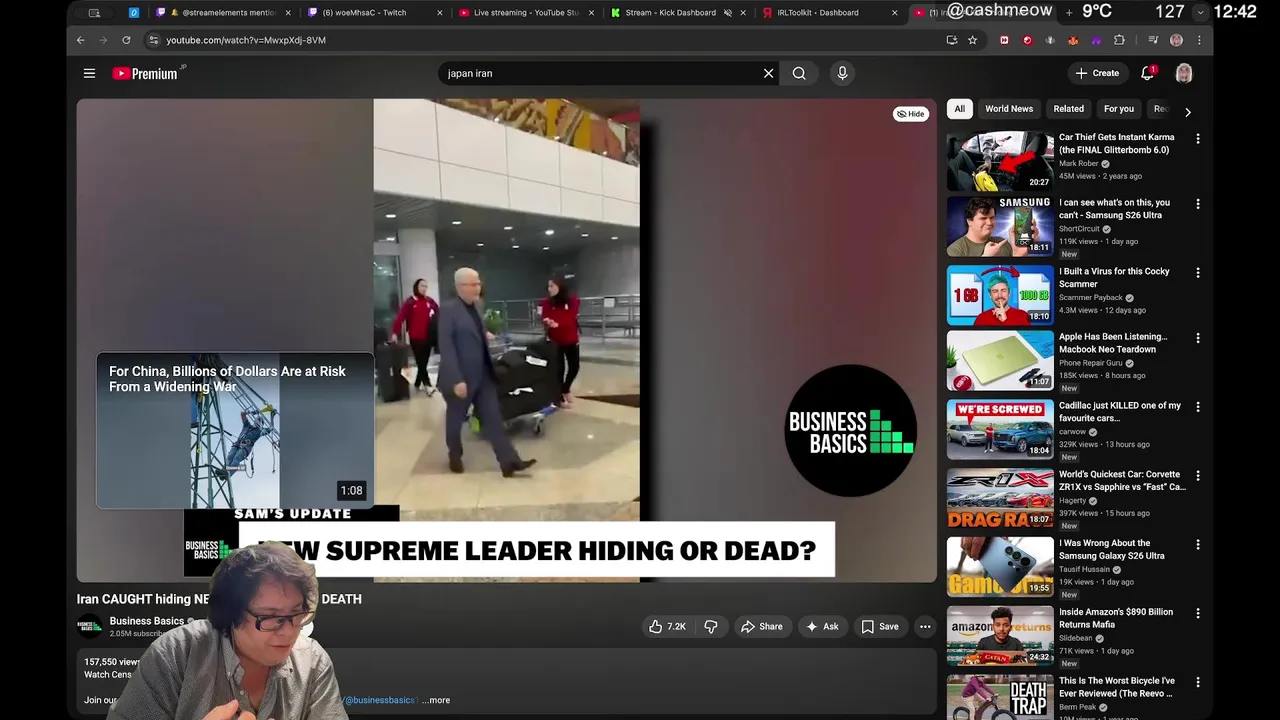The image size is (1280, 720).
Task: Open World's Quickest Car Corvette title
Action: click(x=1122, y=481)
